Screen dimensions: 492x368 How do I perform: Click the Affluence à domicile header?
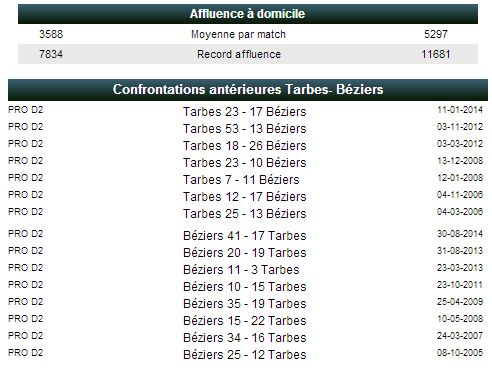[248, 14]
